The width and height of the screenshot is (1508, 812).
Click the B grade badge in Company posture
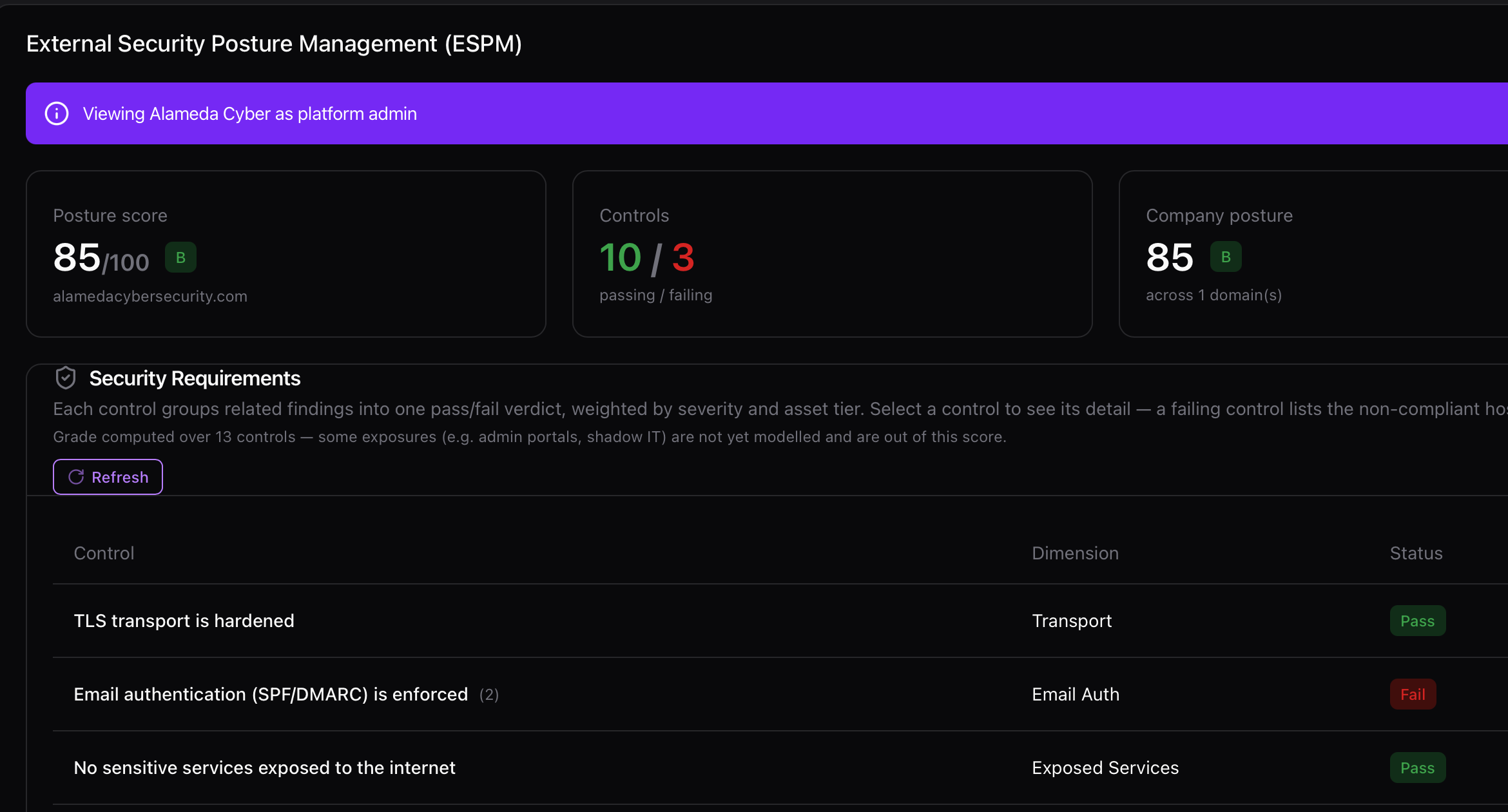[x=1226, y=256]
